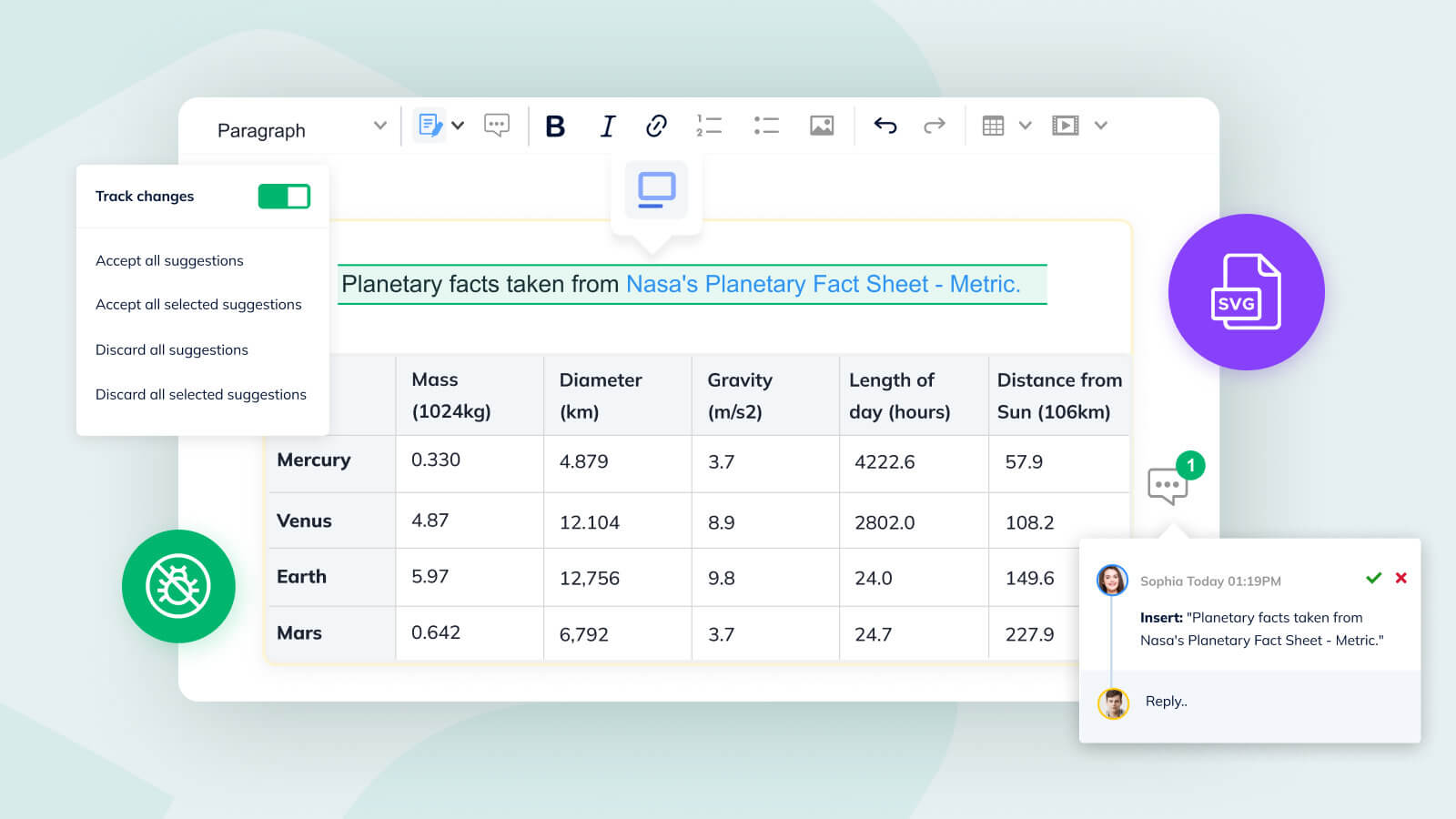Undo the last change

[x=885, y=126]
